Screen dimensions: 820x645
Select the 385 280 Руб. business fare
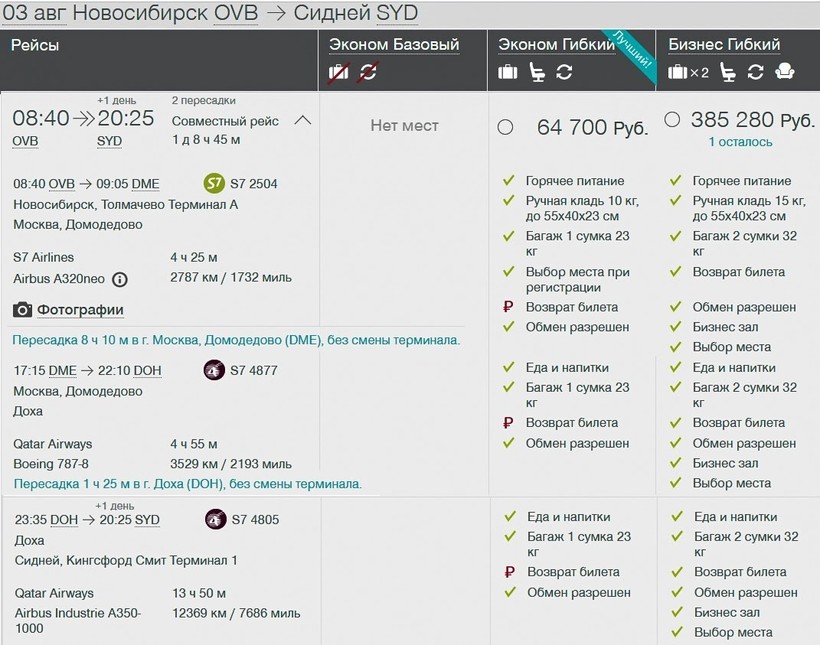click(672, 120)
